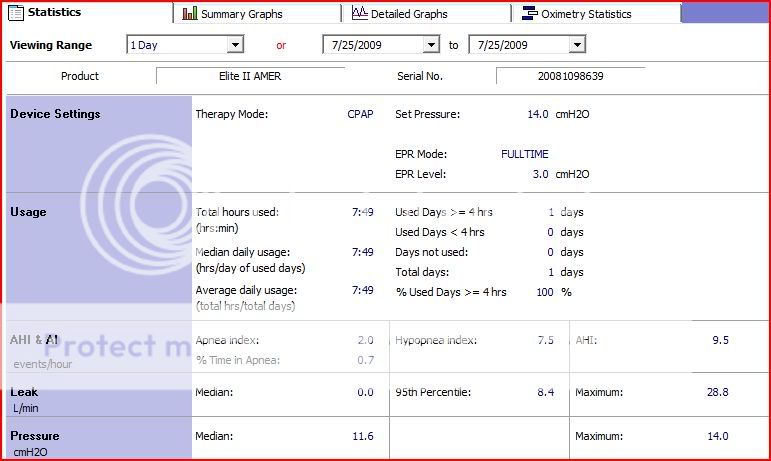
Task: Click the Summary Graphs bar chart icon
Action: [x=189, y=14]
